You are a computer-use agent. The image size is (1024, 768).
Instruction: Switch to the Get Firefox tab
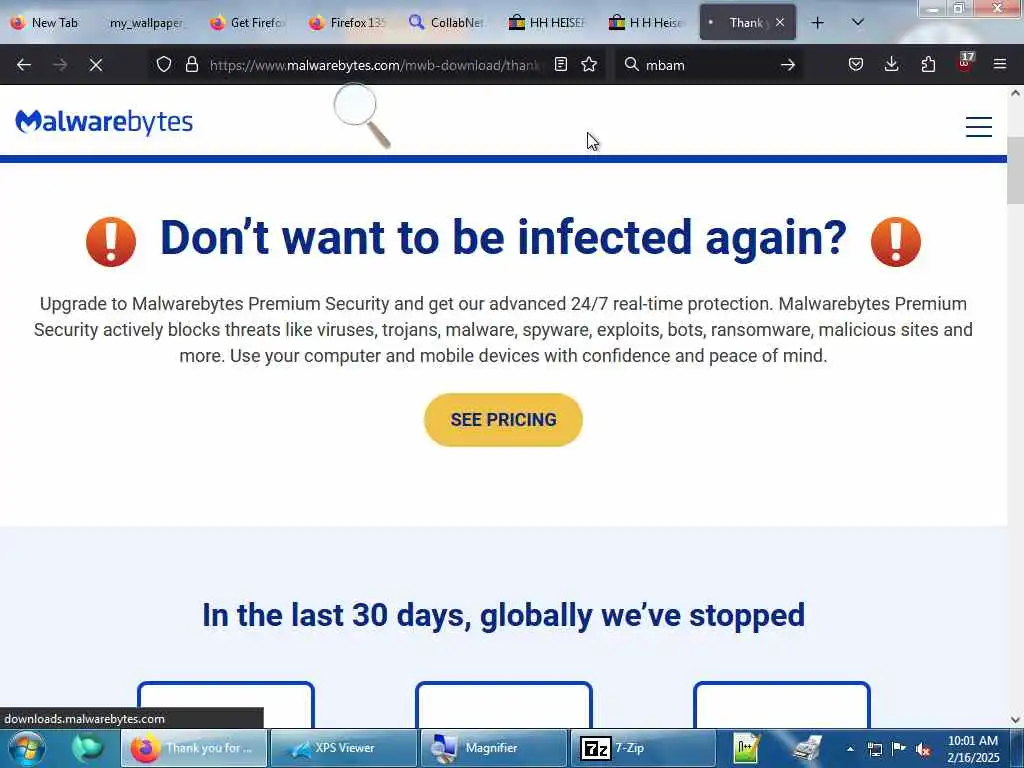247,23
